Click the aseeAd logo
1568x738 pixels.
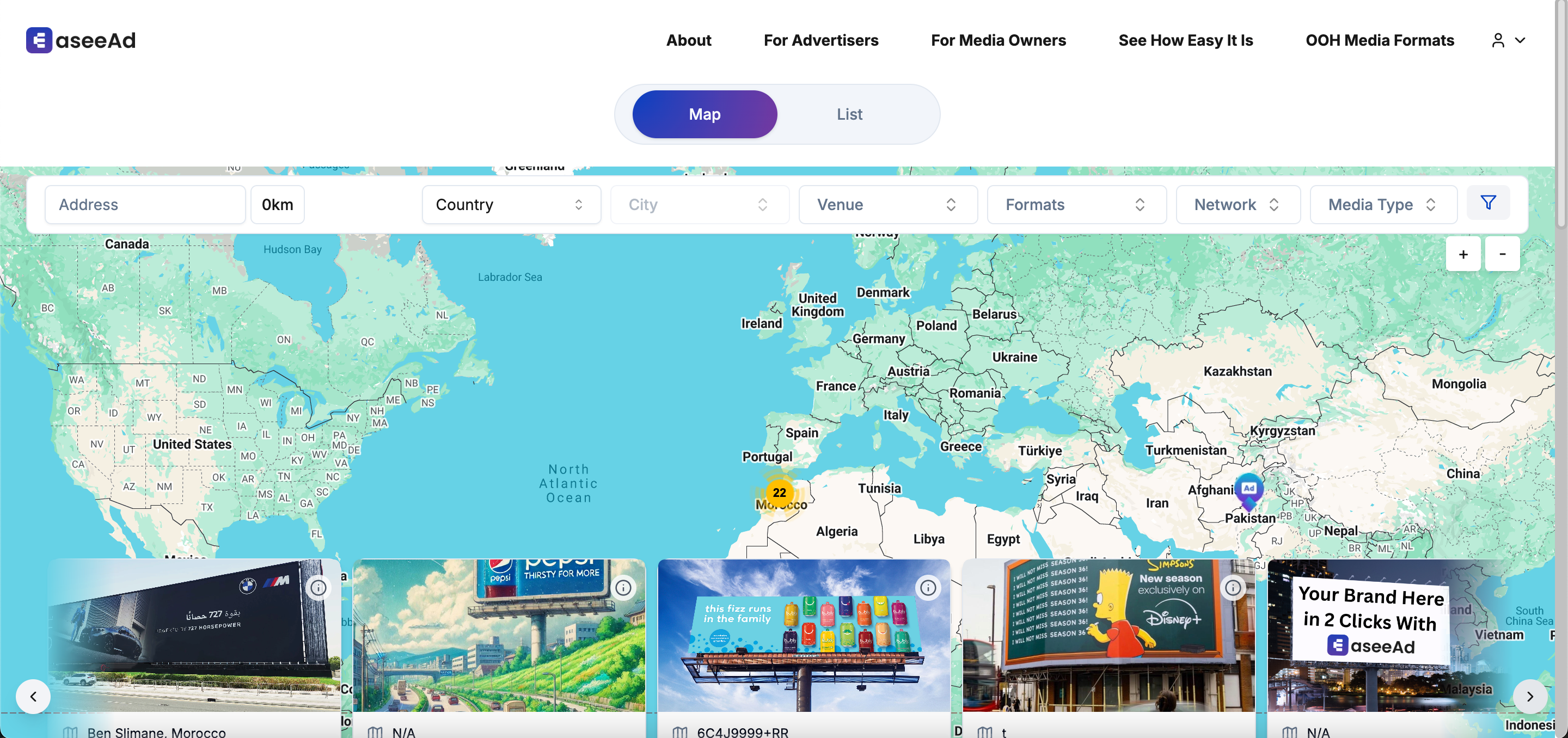[81, 40]
